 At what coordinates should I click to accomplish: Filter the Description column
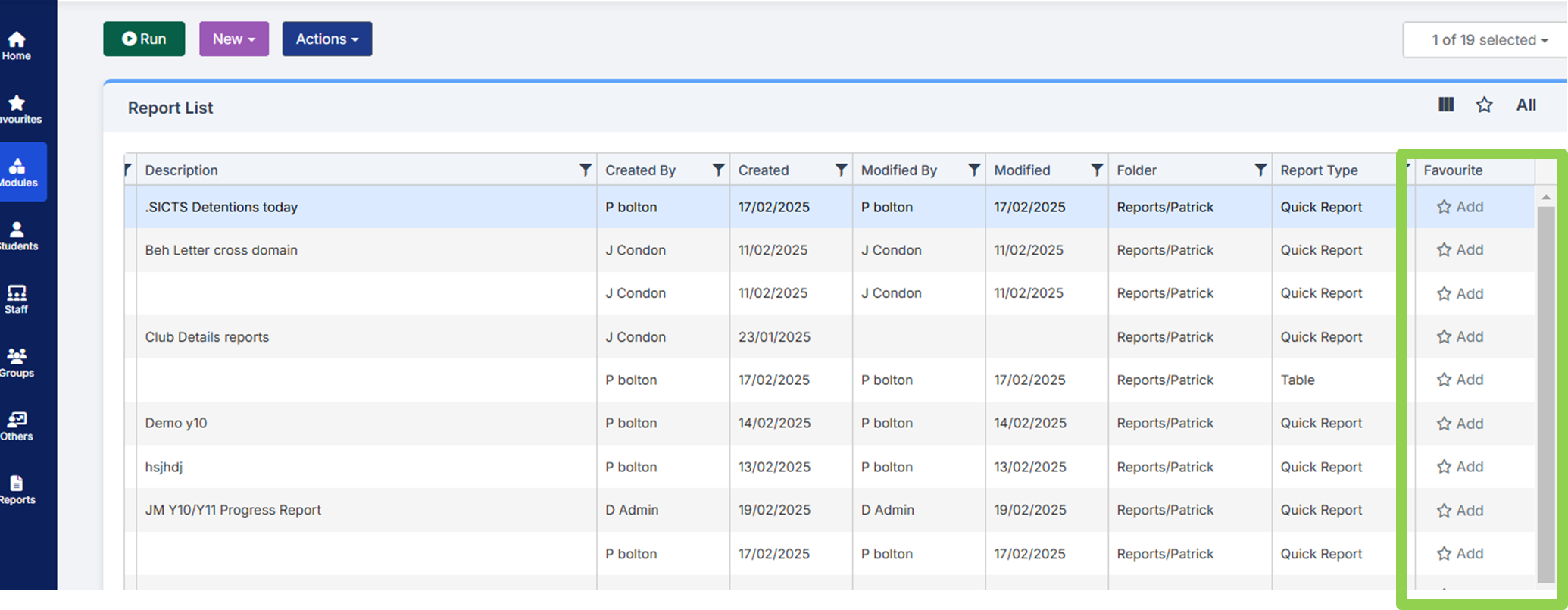[x=585, y=170]
